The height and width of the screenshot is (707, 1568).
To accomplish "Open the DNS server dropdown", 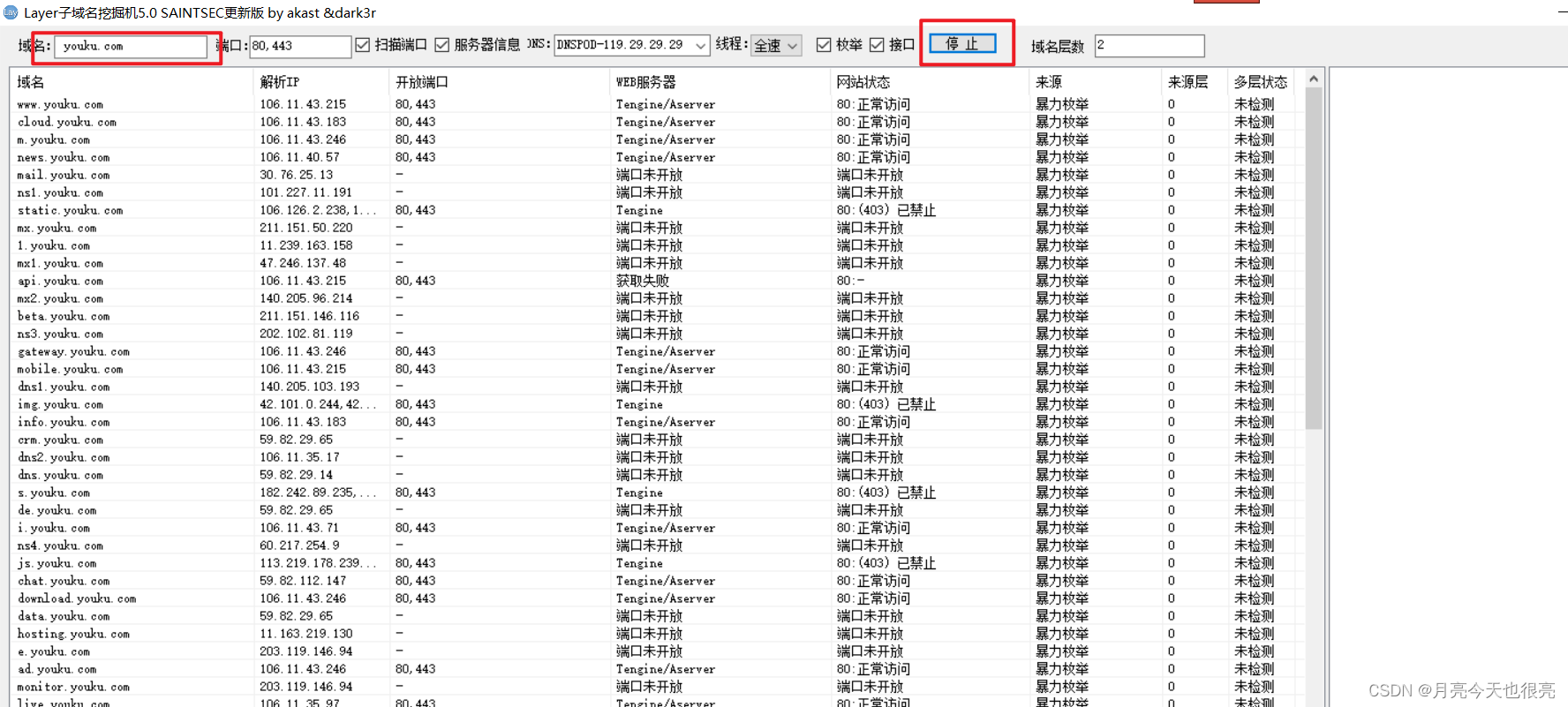I will pyautogui.click(x=701, y=45).
